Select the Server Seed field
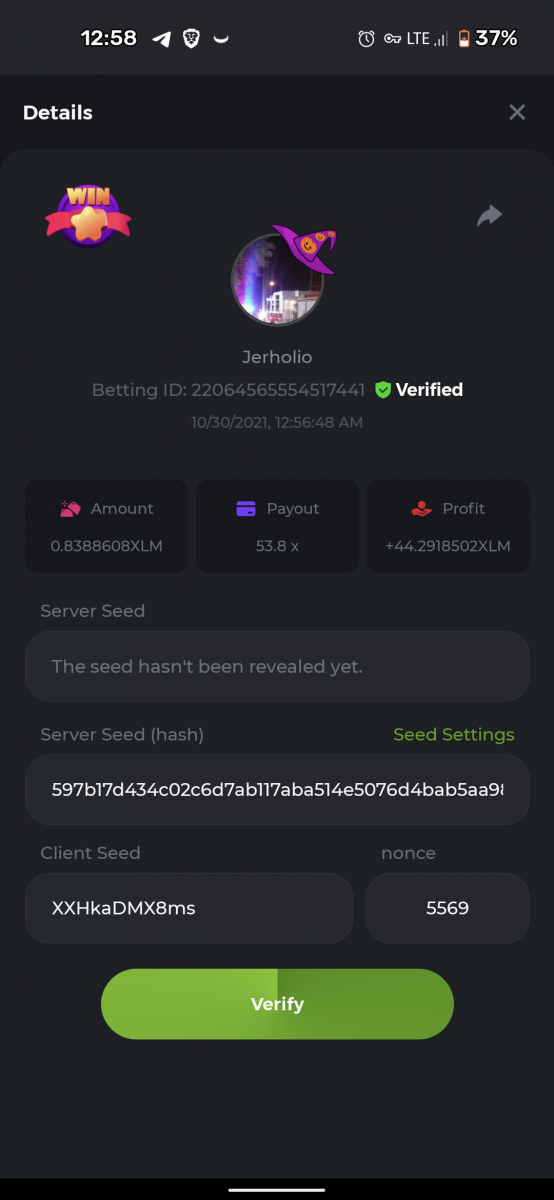 277,666
